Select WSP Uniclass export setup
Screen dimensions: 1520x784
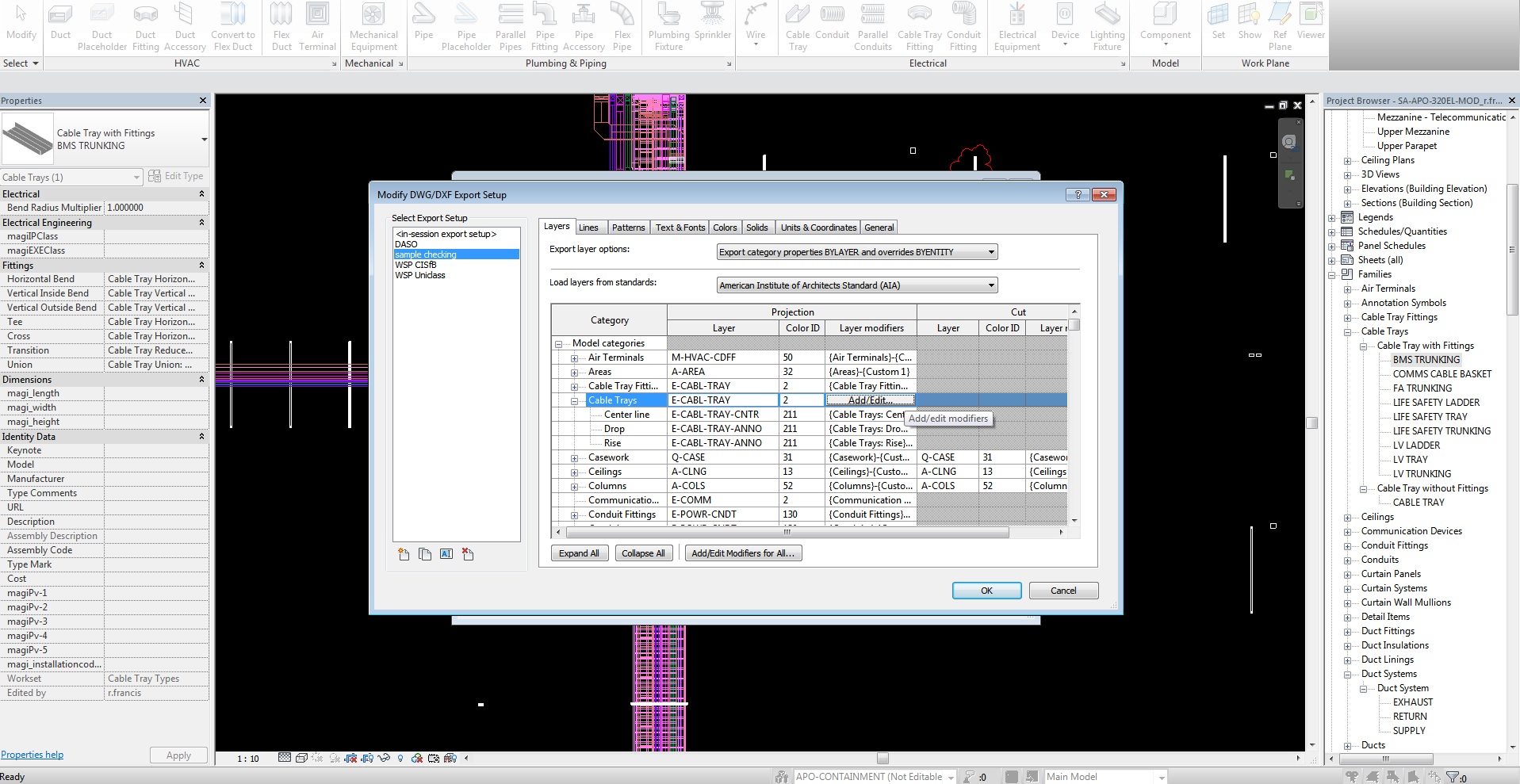pos(420,275)
